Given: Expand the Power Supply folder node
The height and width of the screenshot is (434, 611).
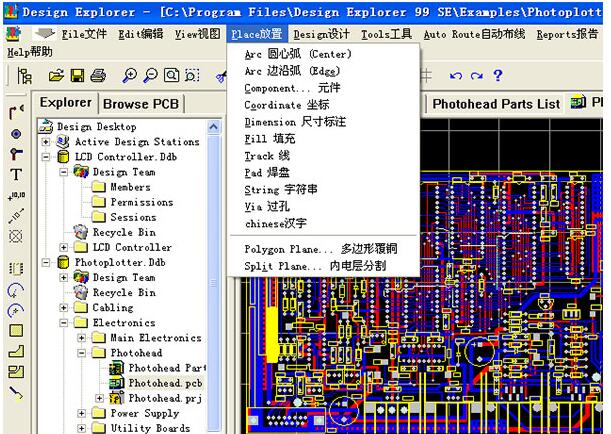Looking at the screenshot, I should (x=81, y=413).
